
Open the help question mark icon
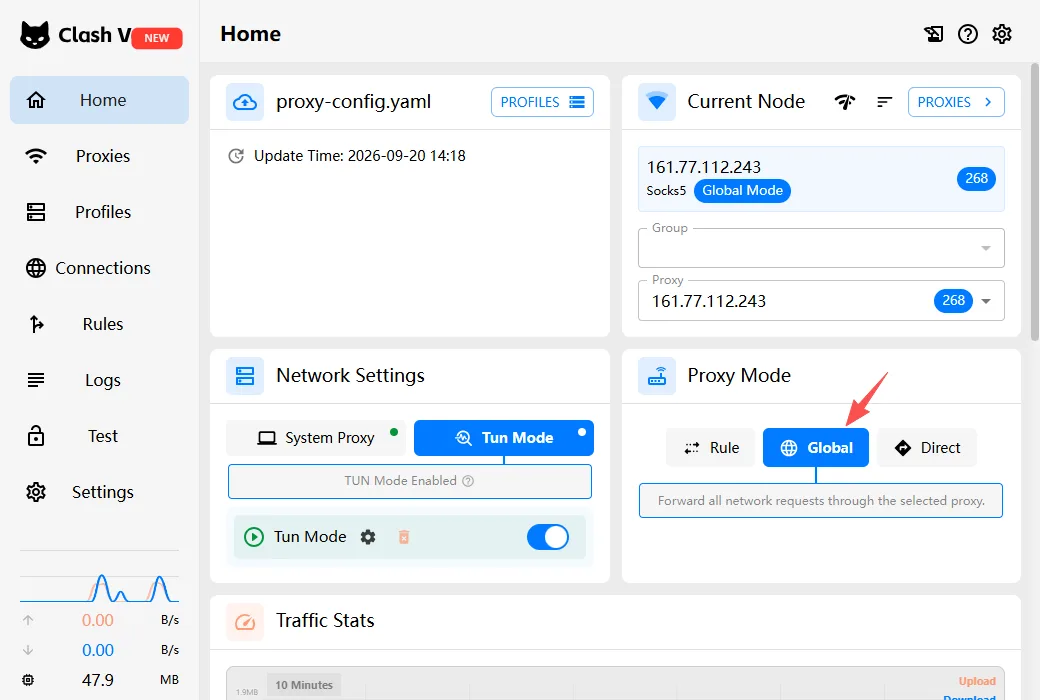point(968,34)
